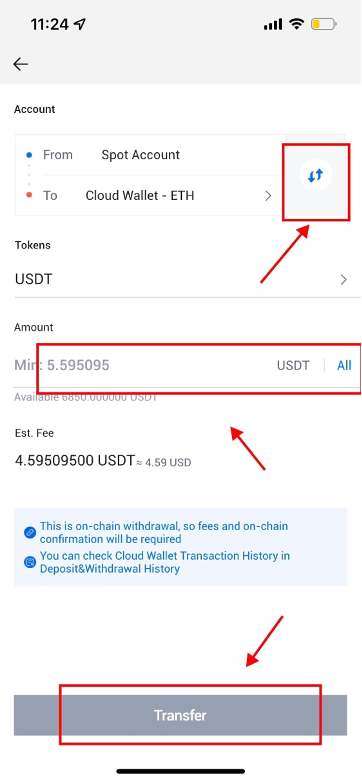Image resolution: width=362 pixels, height=782 pixels.
Task: Select the Cloud Wallet - ETH To row
Action: (150, 196)
